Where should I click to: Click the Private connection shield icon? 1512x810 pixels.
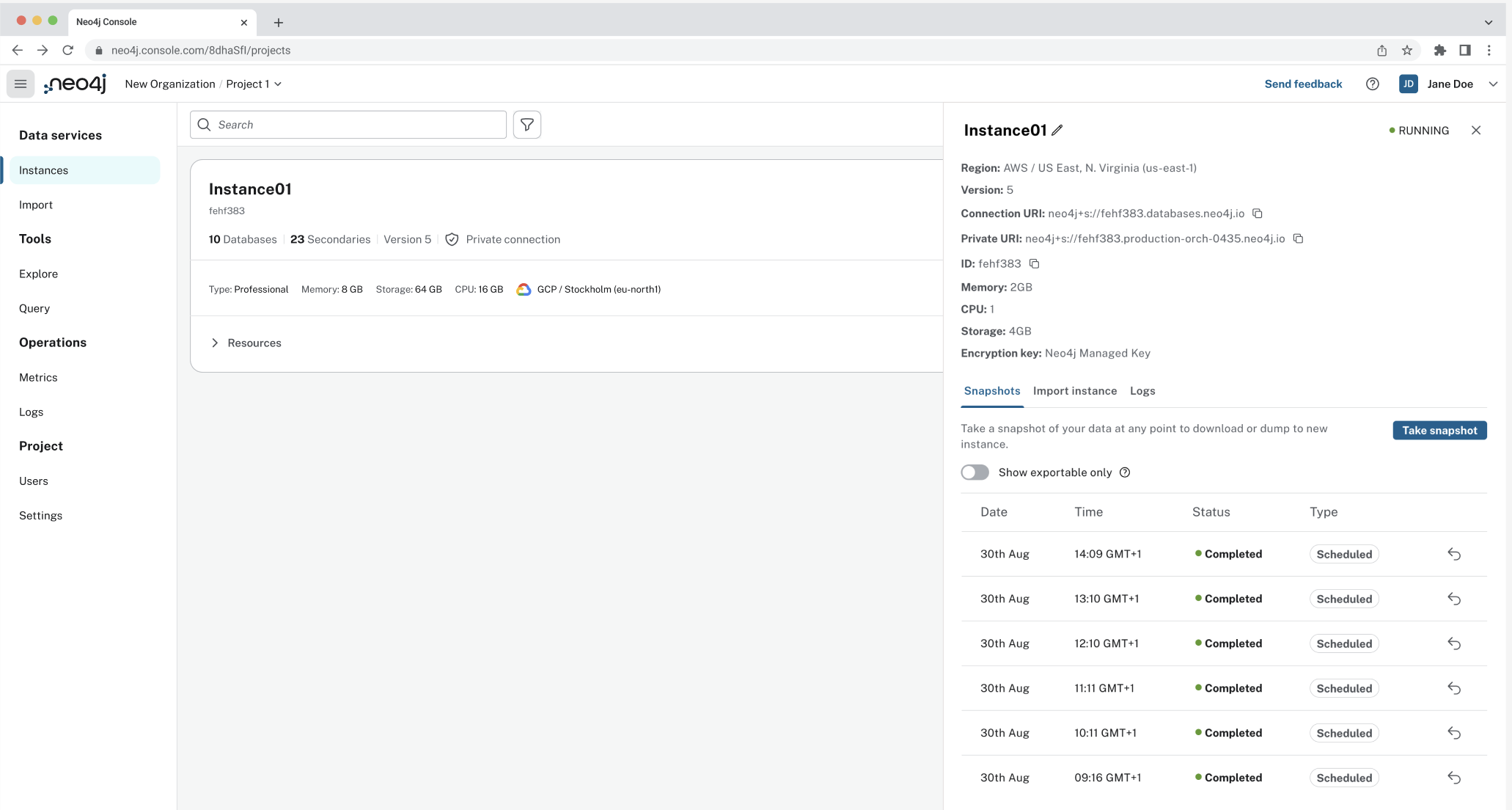pos(452,239)
